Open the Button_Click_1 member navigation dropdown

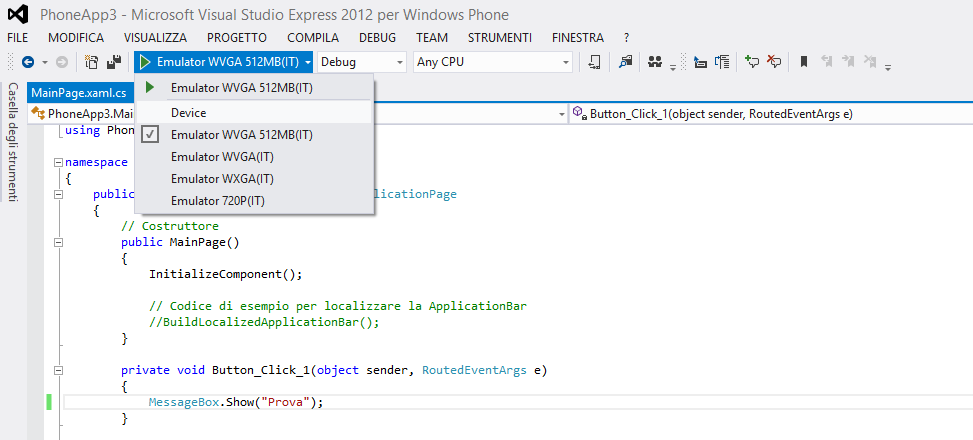[x=771, y=114]
